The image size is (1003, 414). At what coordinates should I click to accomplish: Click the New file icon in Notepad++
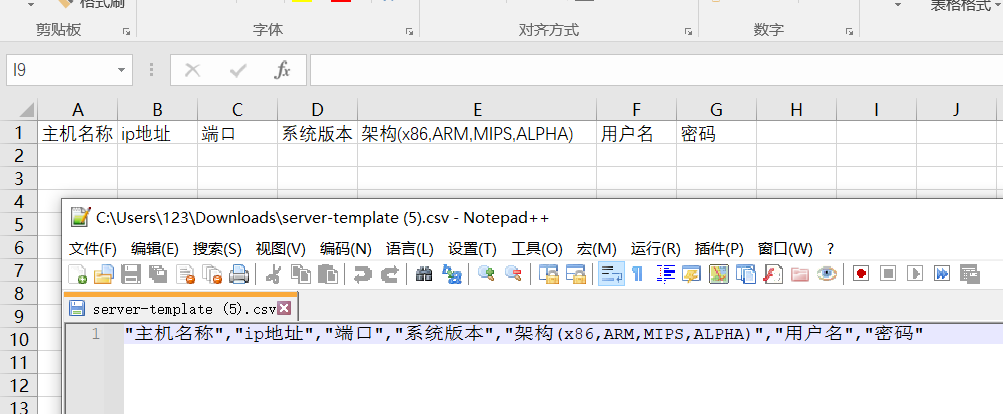pyautogui.click(x=77, y=274)
